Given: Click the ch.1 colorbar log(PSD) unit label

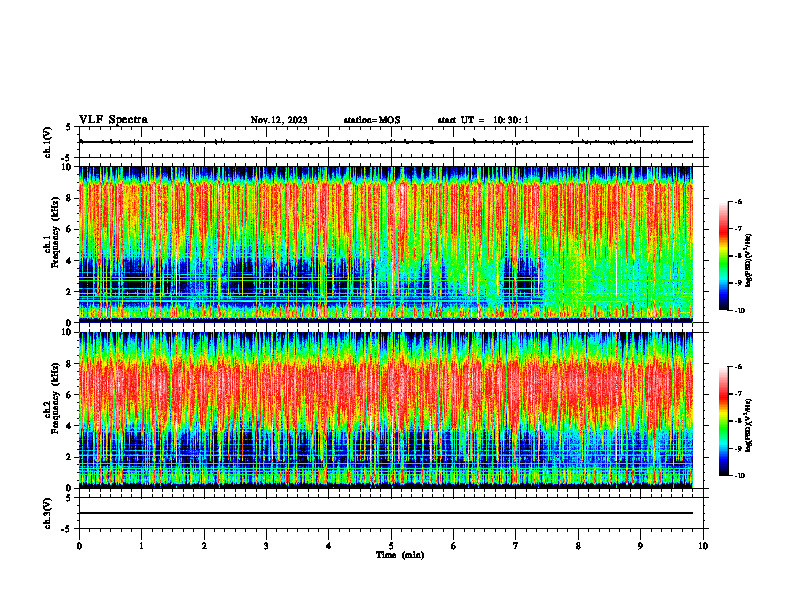Looking at the screenshot, I should pyautogui.click(x=749, y=261).
